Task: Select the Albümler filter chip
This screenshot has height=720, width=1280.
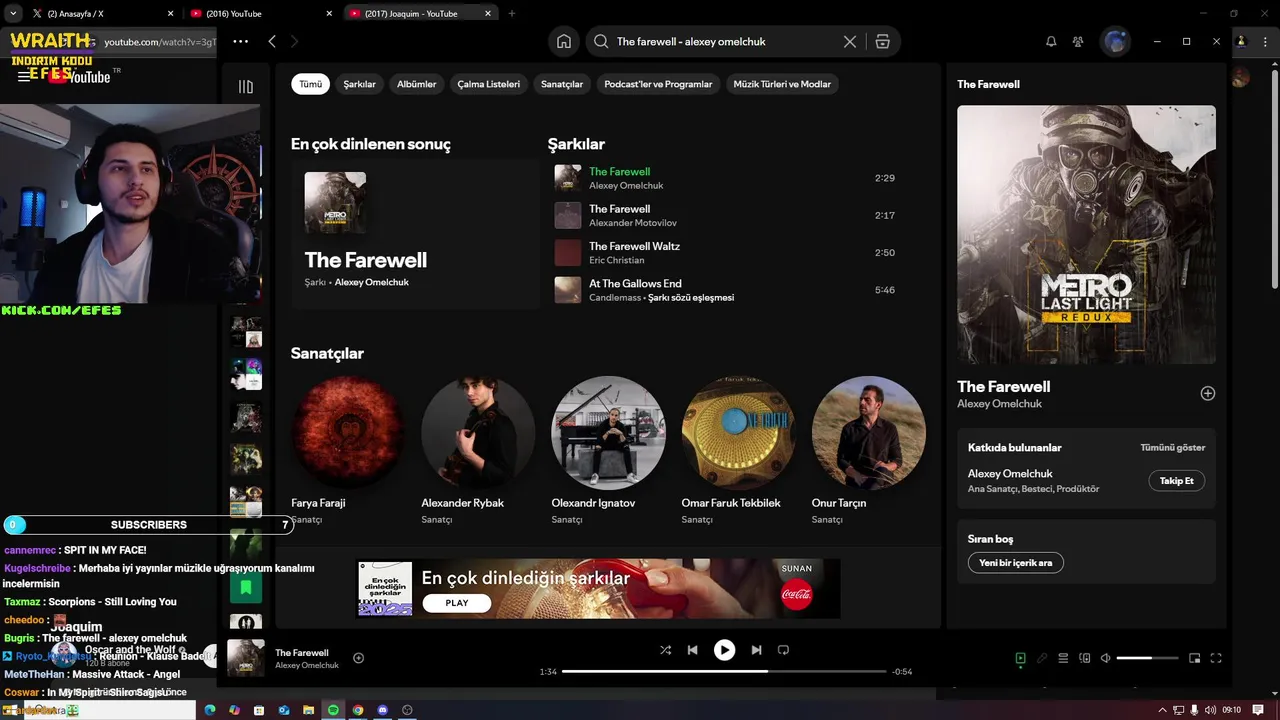Action: point(417,84)
